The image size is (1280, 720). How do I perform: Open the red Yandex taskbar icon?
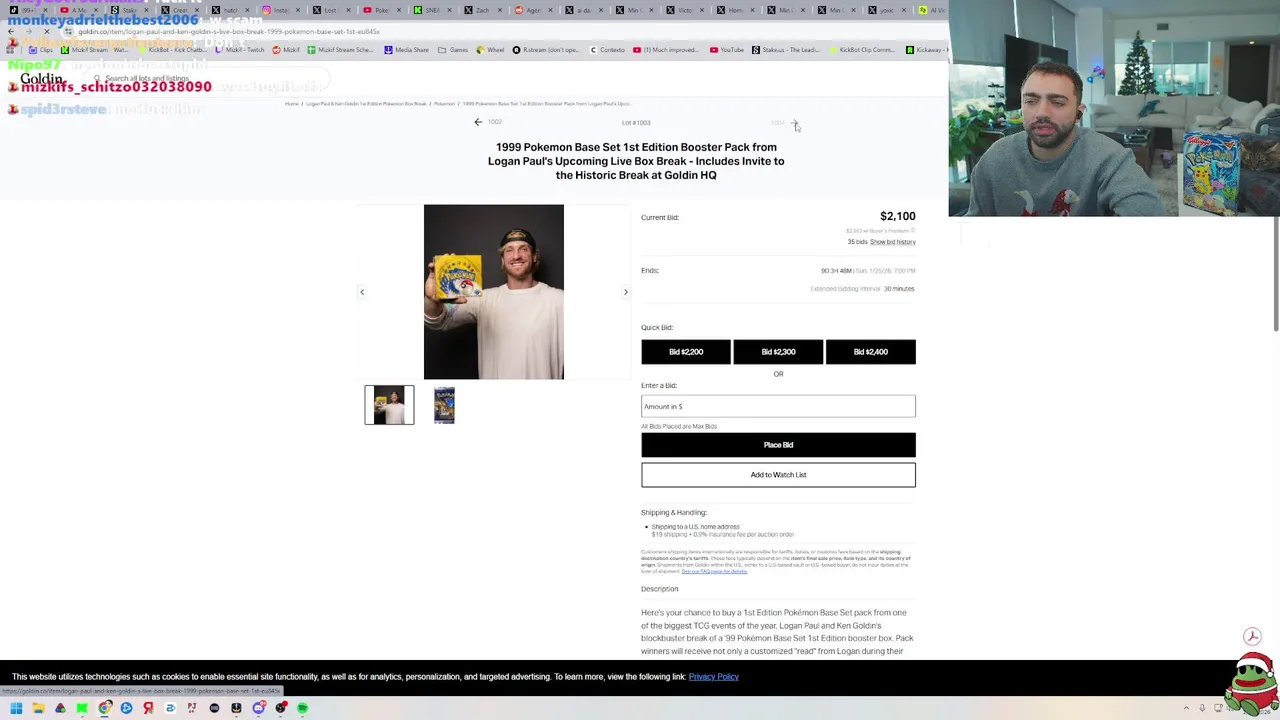(x=148, y=708)
